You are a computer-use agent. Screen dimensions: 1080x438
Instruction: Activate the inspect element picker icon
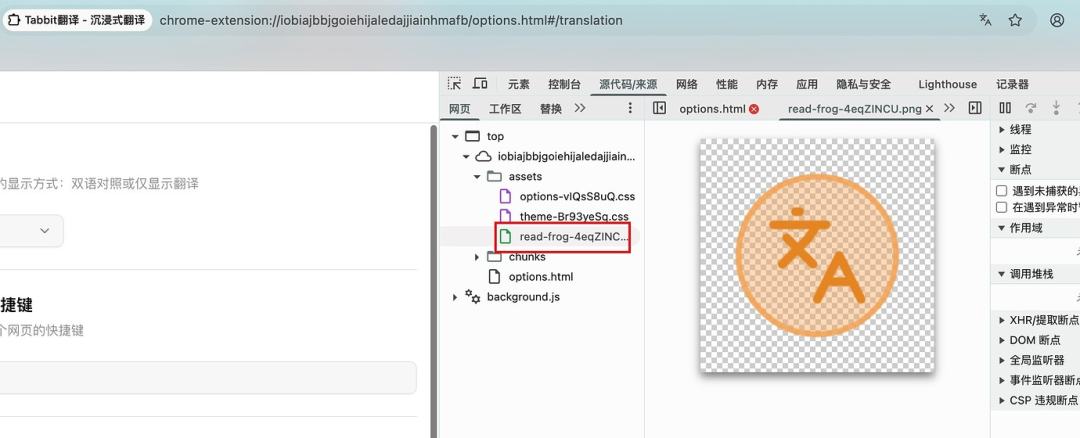[x=455, y=84]
